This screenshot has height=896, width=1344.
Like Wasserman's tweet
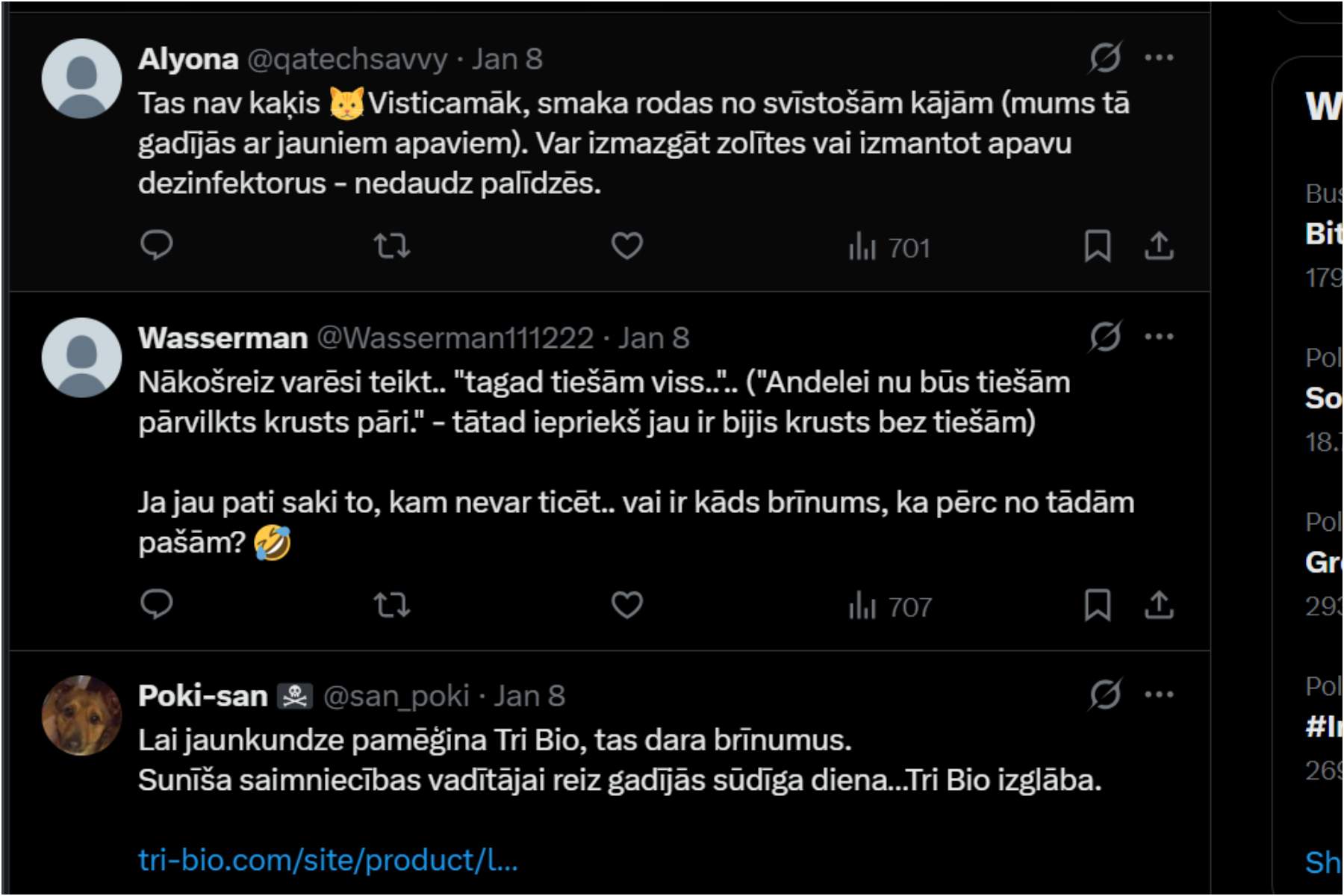click(x=626, y=604)
